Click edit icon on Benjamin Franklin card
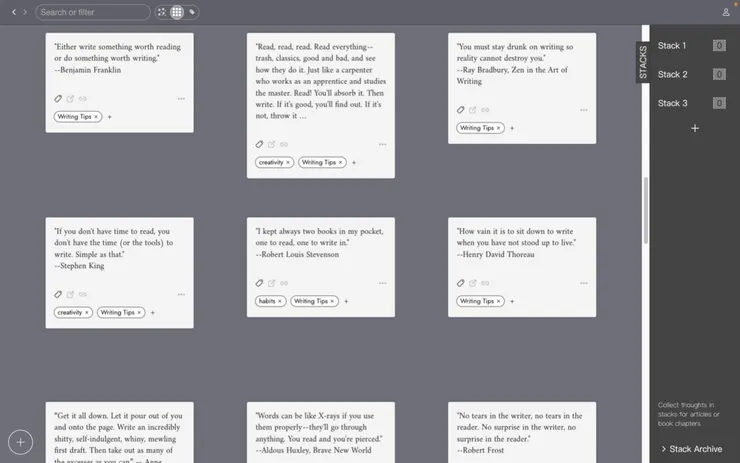 tap(70, 99)
